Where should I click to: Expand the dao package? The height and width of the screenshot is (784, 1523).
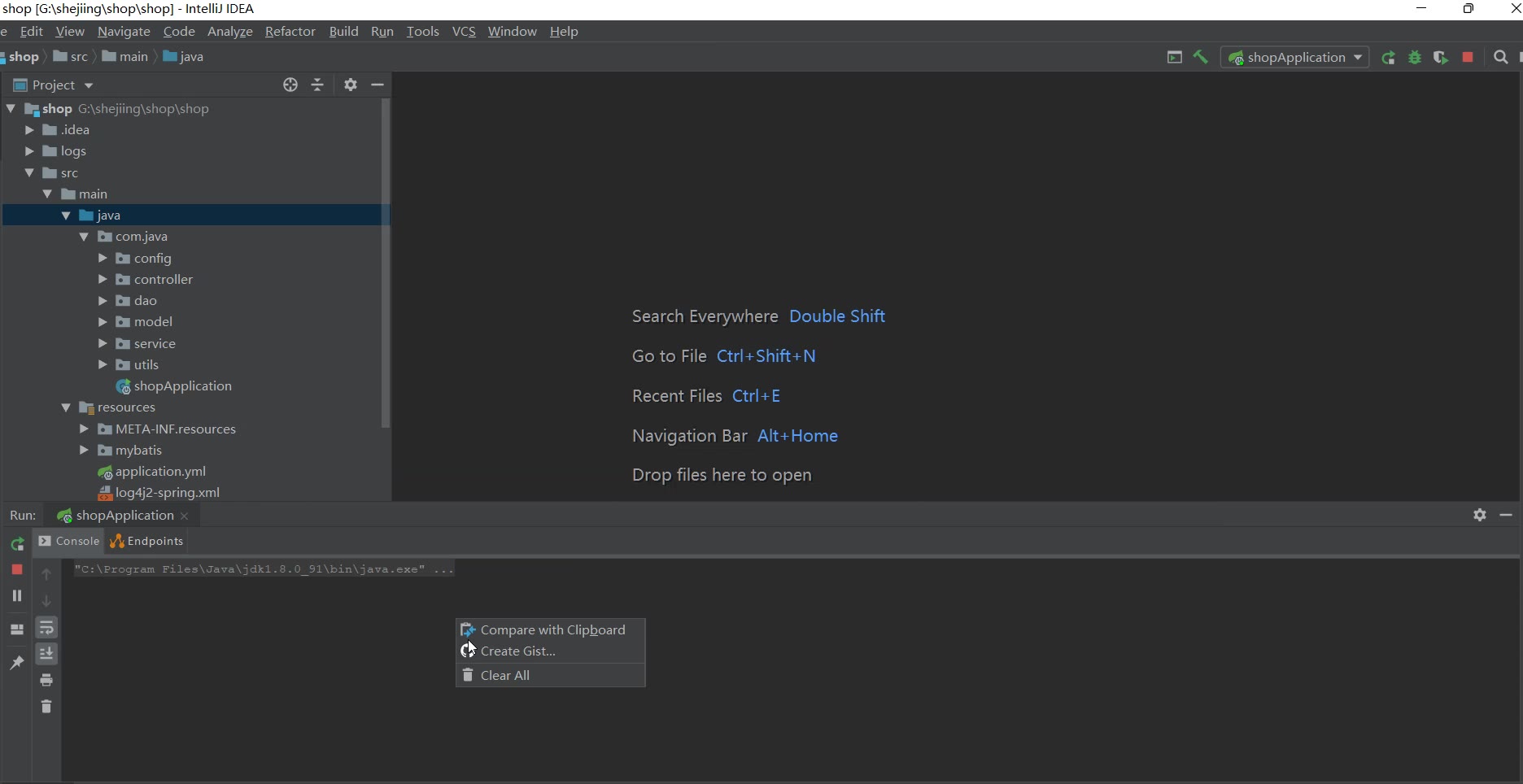pyautogui.click(x=103, y=300)
